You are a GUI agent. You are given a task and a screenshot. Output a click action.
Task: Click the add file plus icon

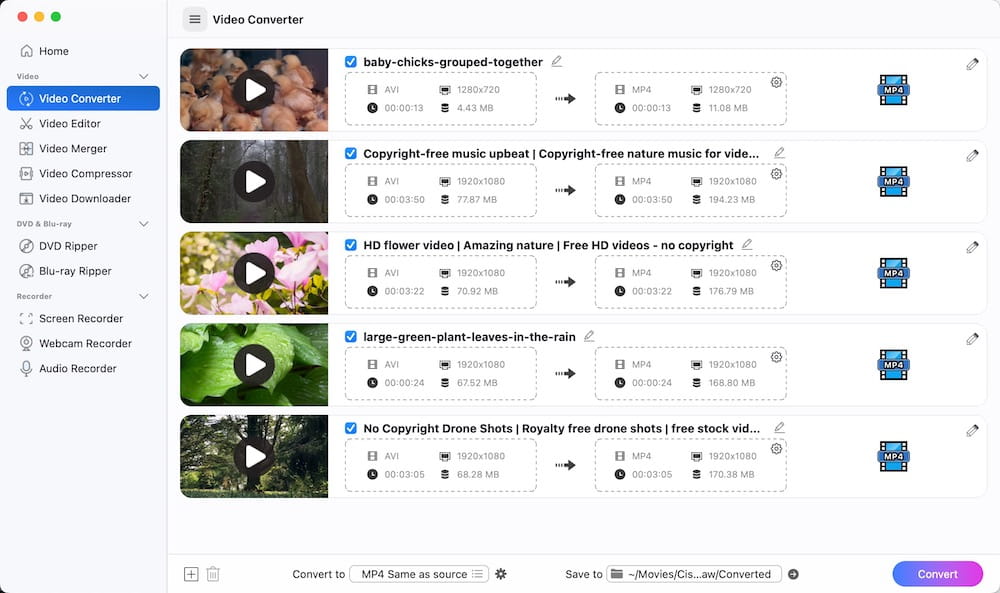[x=191, y=574]
